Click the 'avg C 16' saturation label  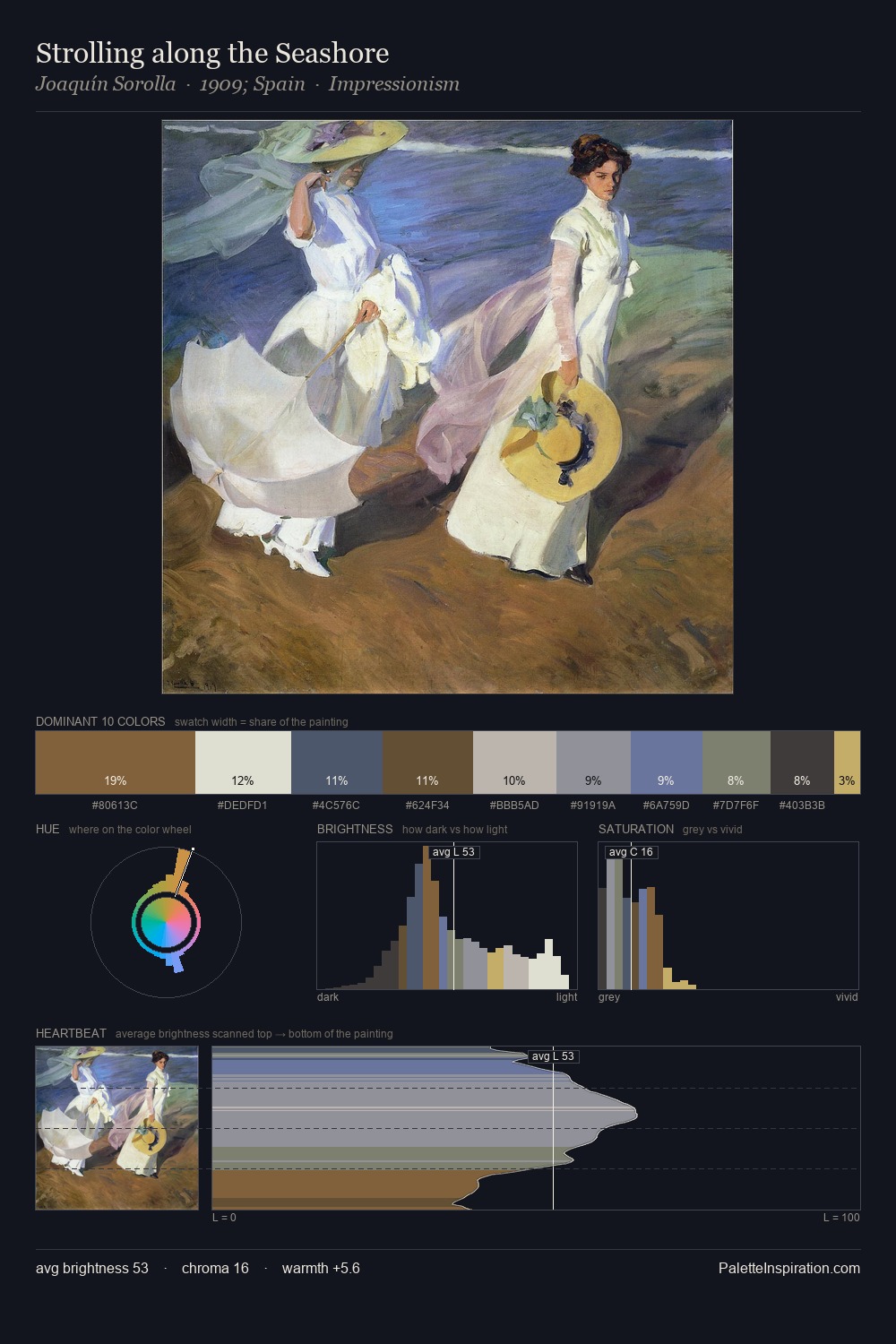coord(631,852)
